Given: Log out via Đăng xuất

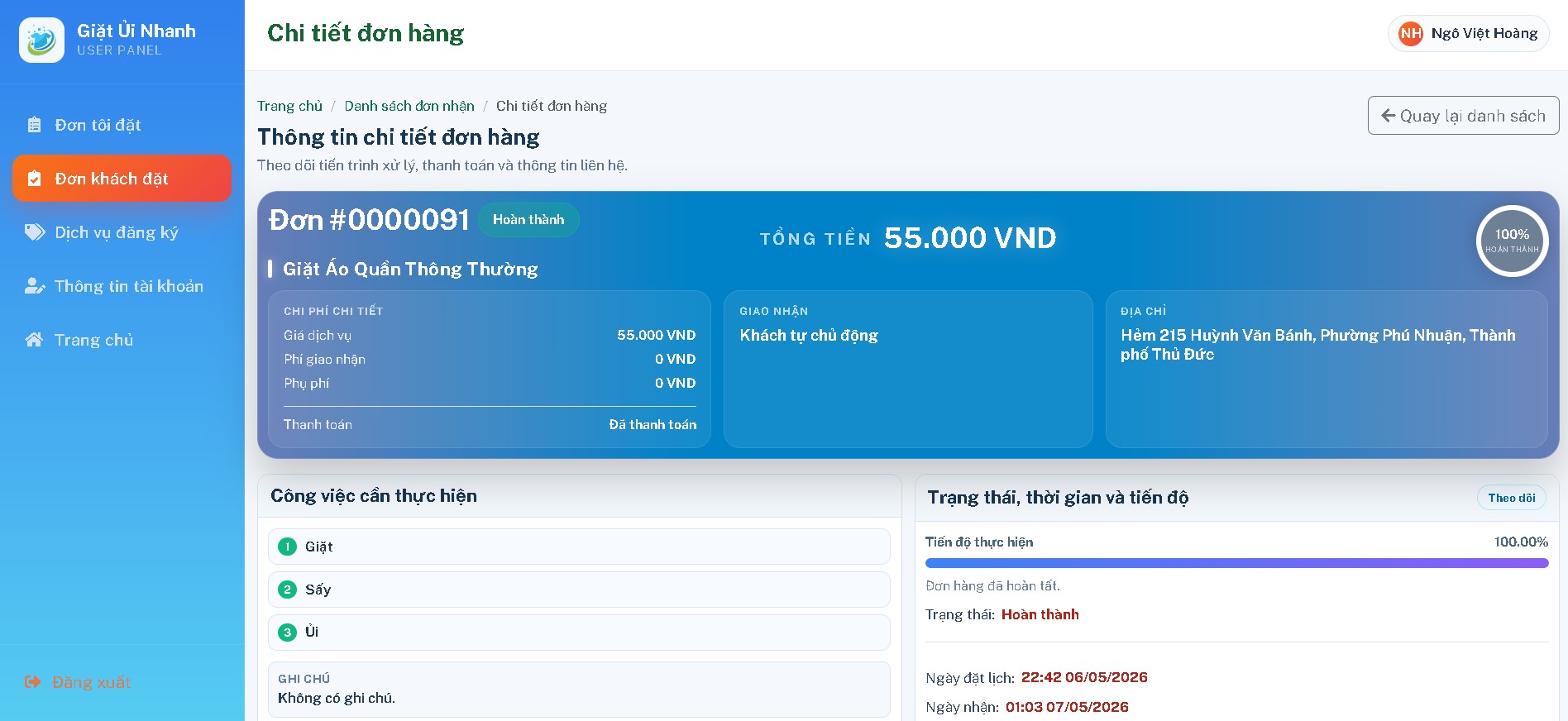Looking at the screenshot, I should click(79, 682).
